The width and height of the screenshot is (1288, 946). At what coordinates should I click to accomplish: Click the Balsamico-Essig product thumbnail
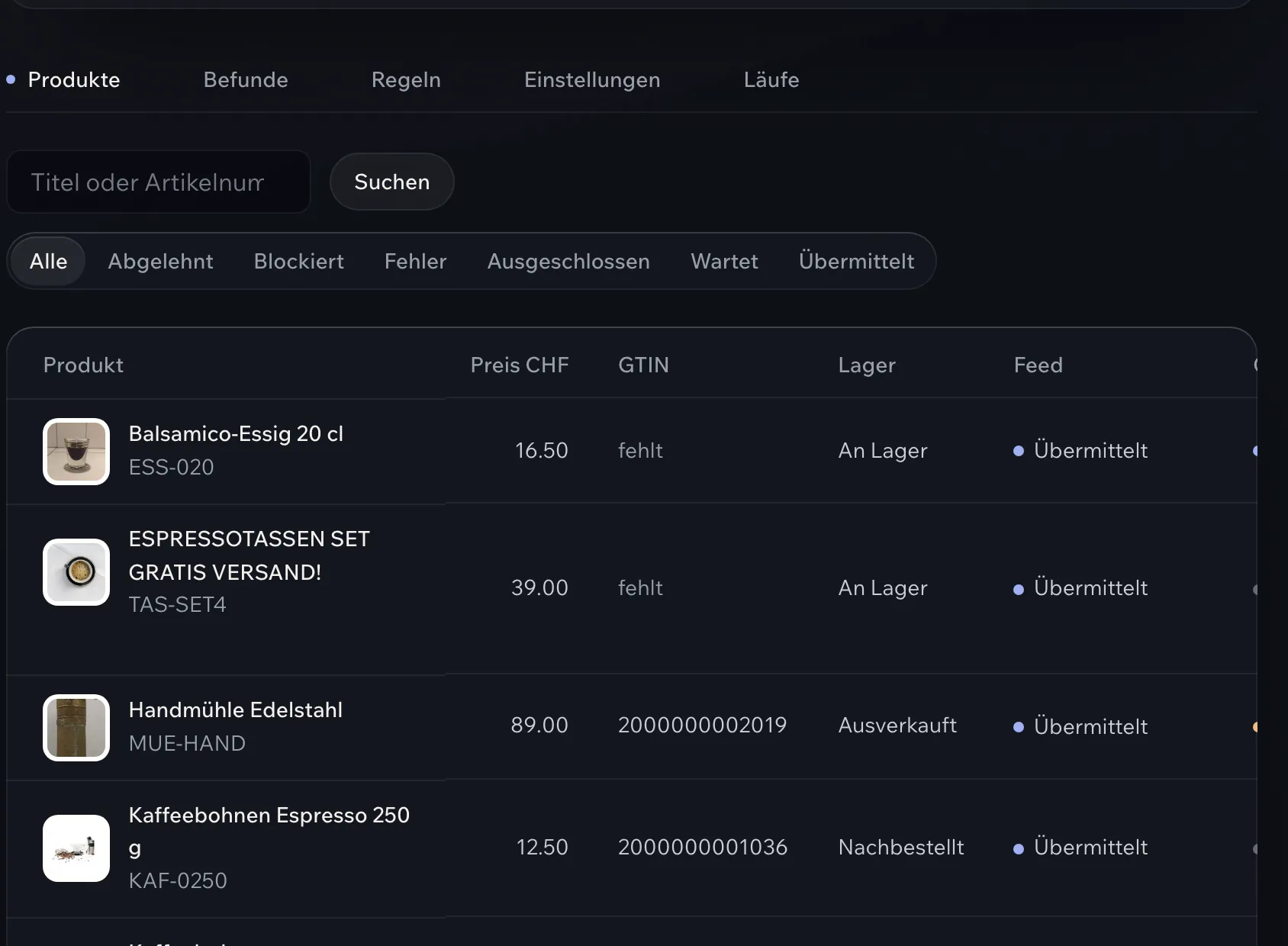pos(76,451)
